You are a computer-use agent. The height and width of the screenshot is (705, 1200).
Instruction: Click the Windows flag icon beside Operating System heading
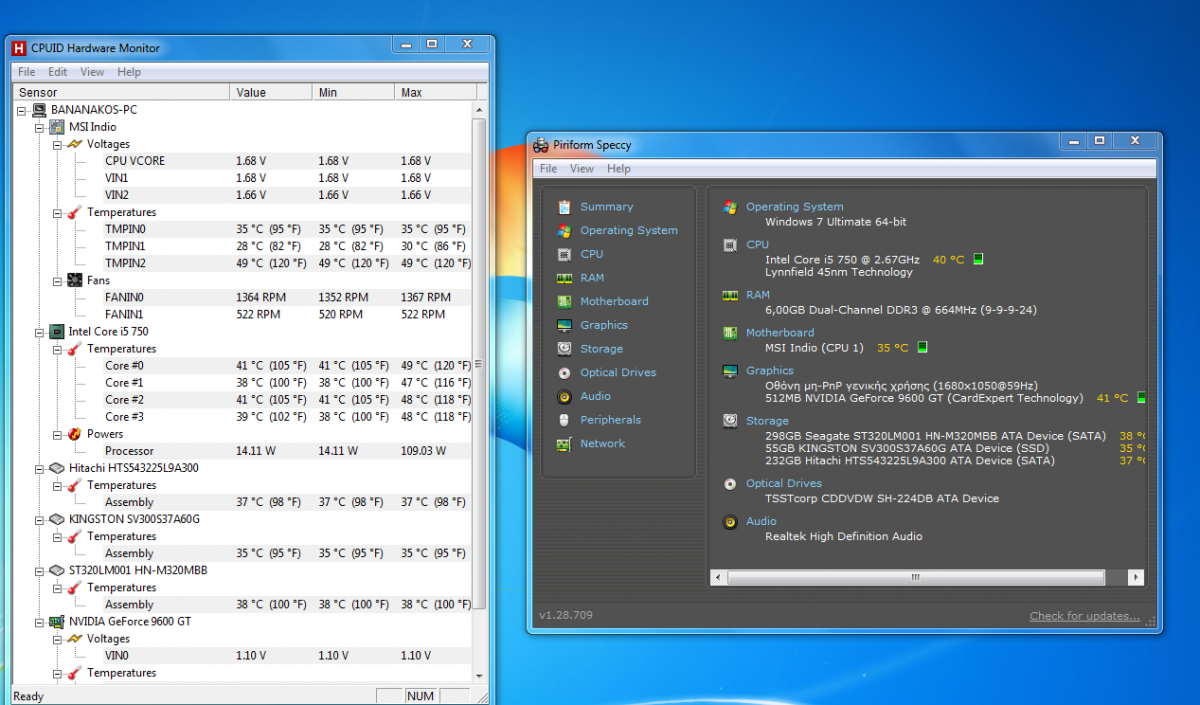pos(730,207)
